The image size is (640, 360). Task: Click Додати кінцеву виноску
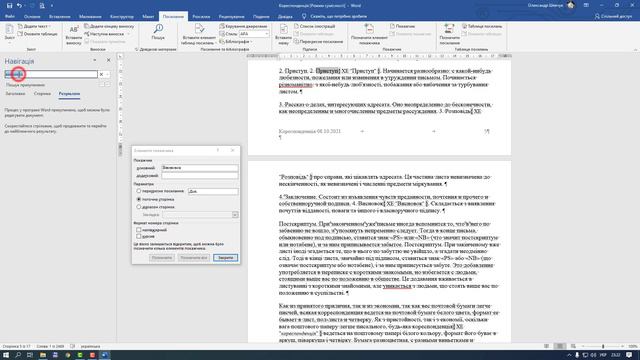[109, 26]
